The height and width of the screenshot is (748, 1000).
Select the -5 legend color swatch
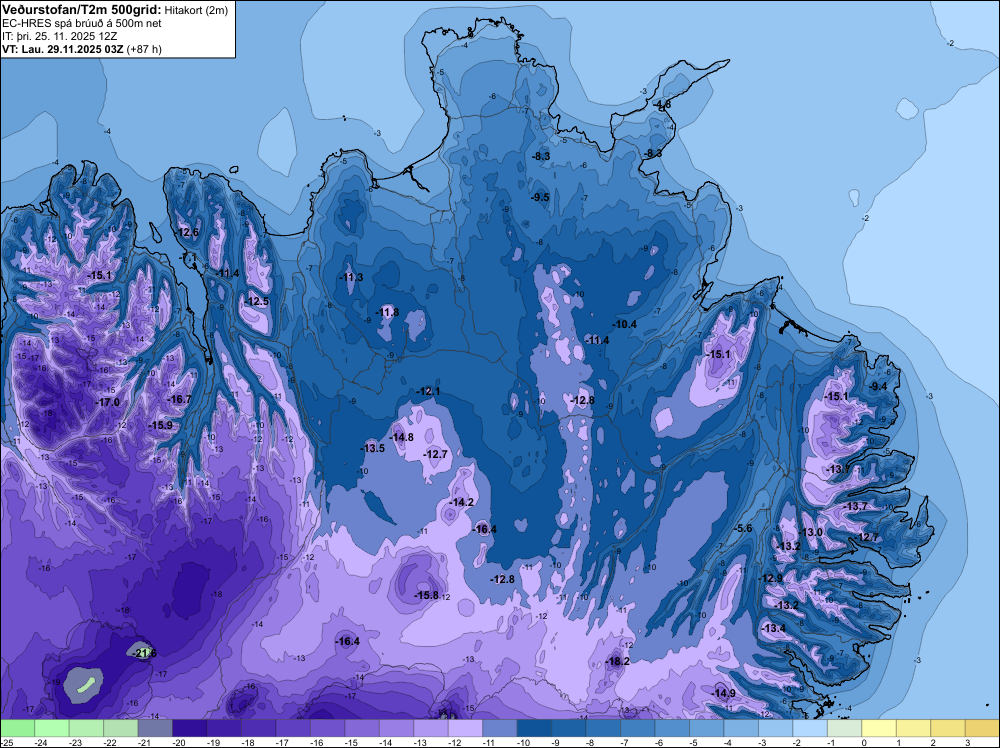706,728
